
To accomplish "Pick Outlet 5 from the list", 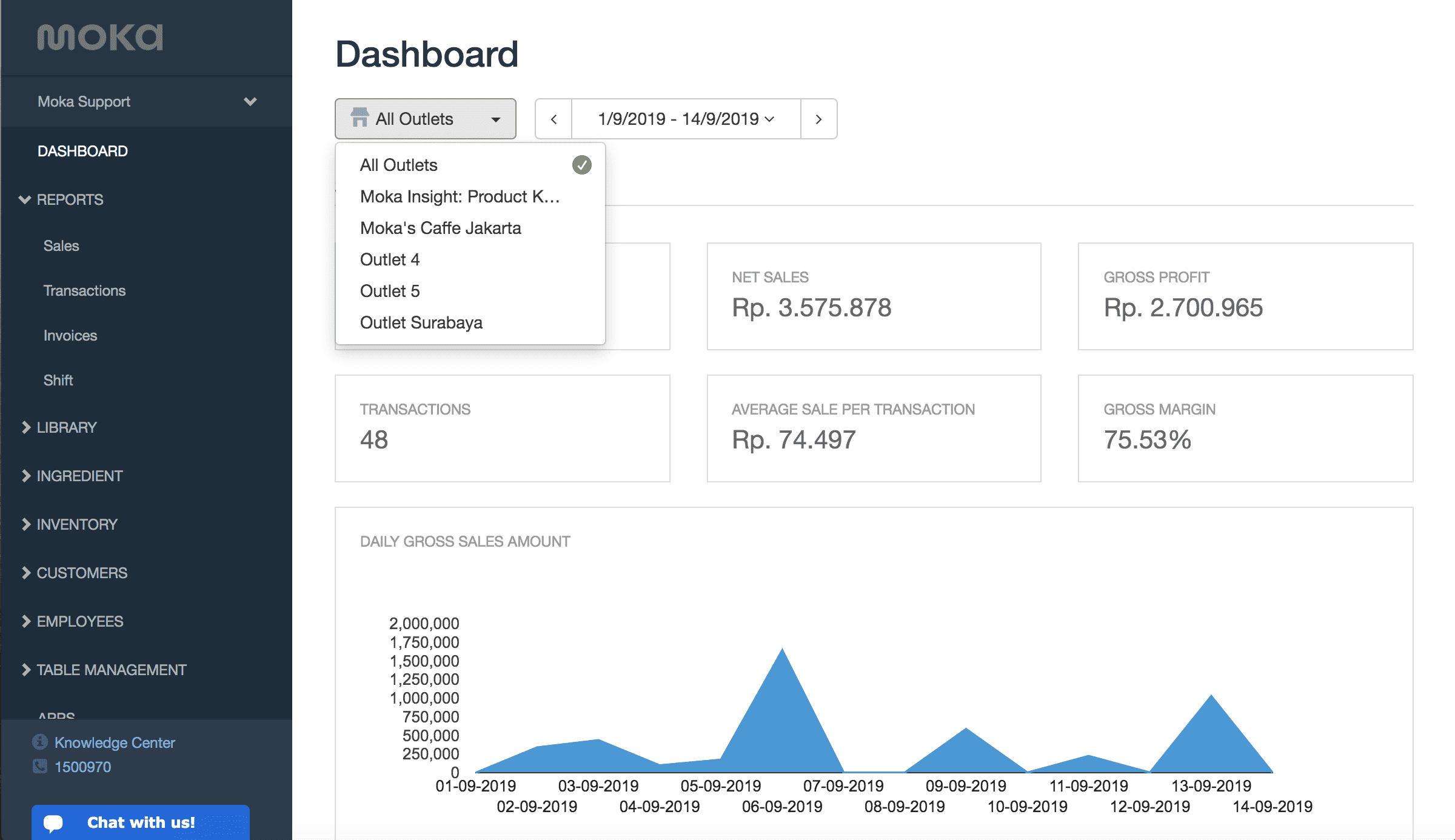I will tap(470, 291).
